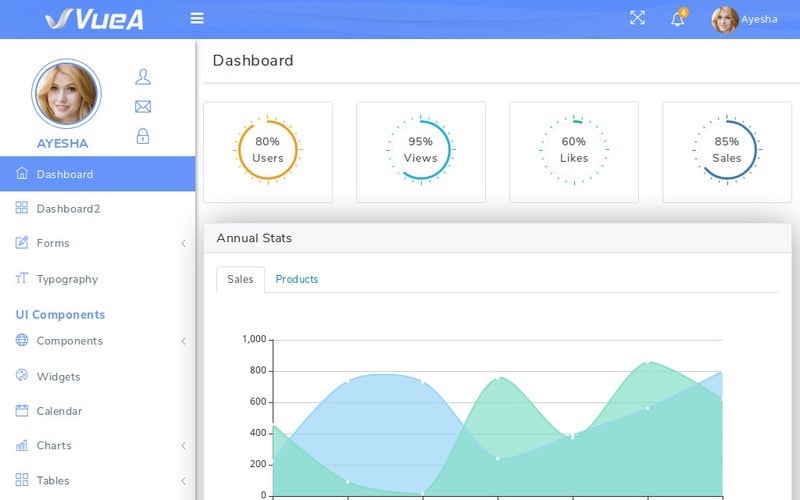Click the large sidebar profile photo
The height and width of the screenshot is (500, 800).
[x=66, y=93]
